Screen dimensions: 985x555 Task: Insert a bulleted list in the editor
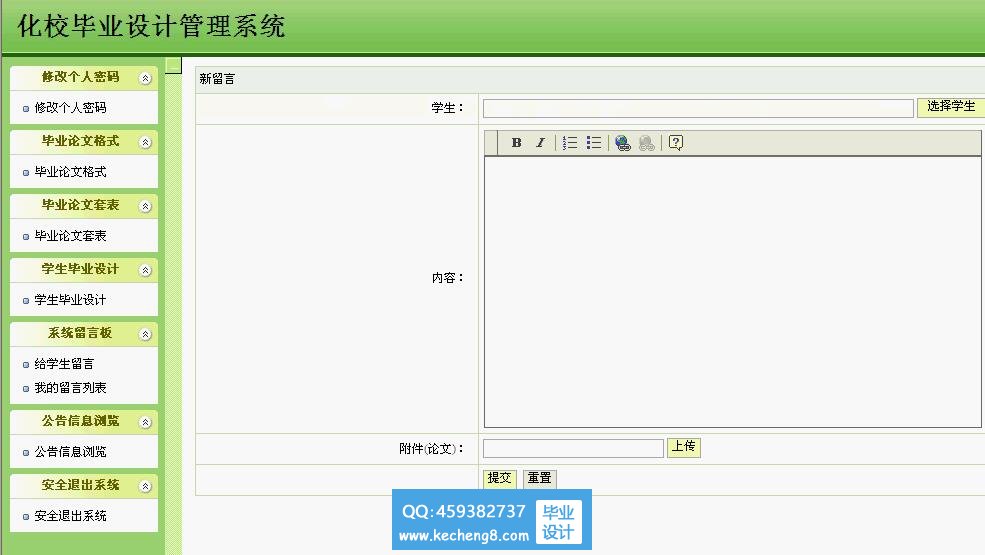[594, 143]
